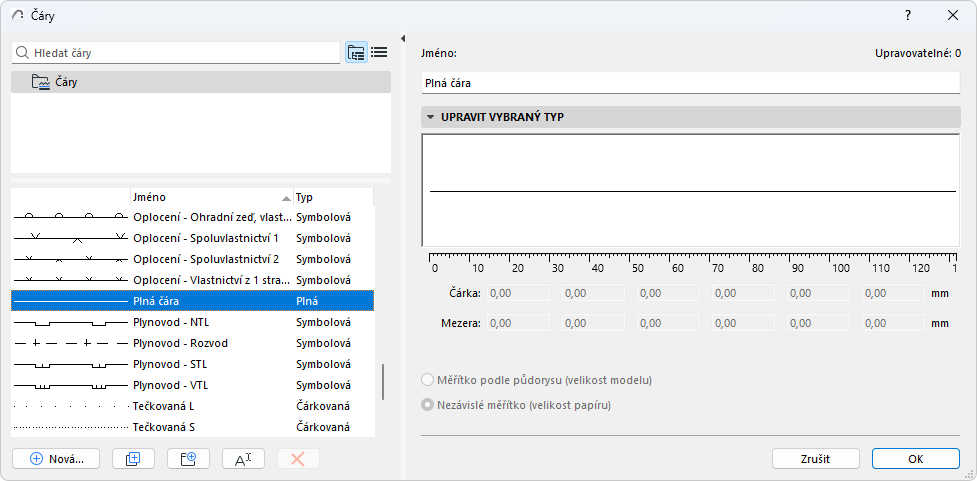Select Oplocení - Vlastnictví z 1 strany row
Image resolution: width=977 pixels, height=481 pixels.
pyautogui.click(x=193, y=280)
